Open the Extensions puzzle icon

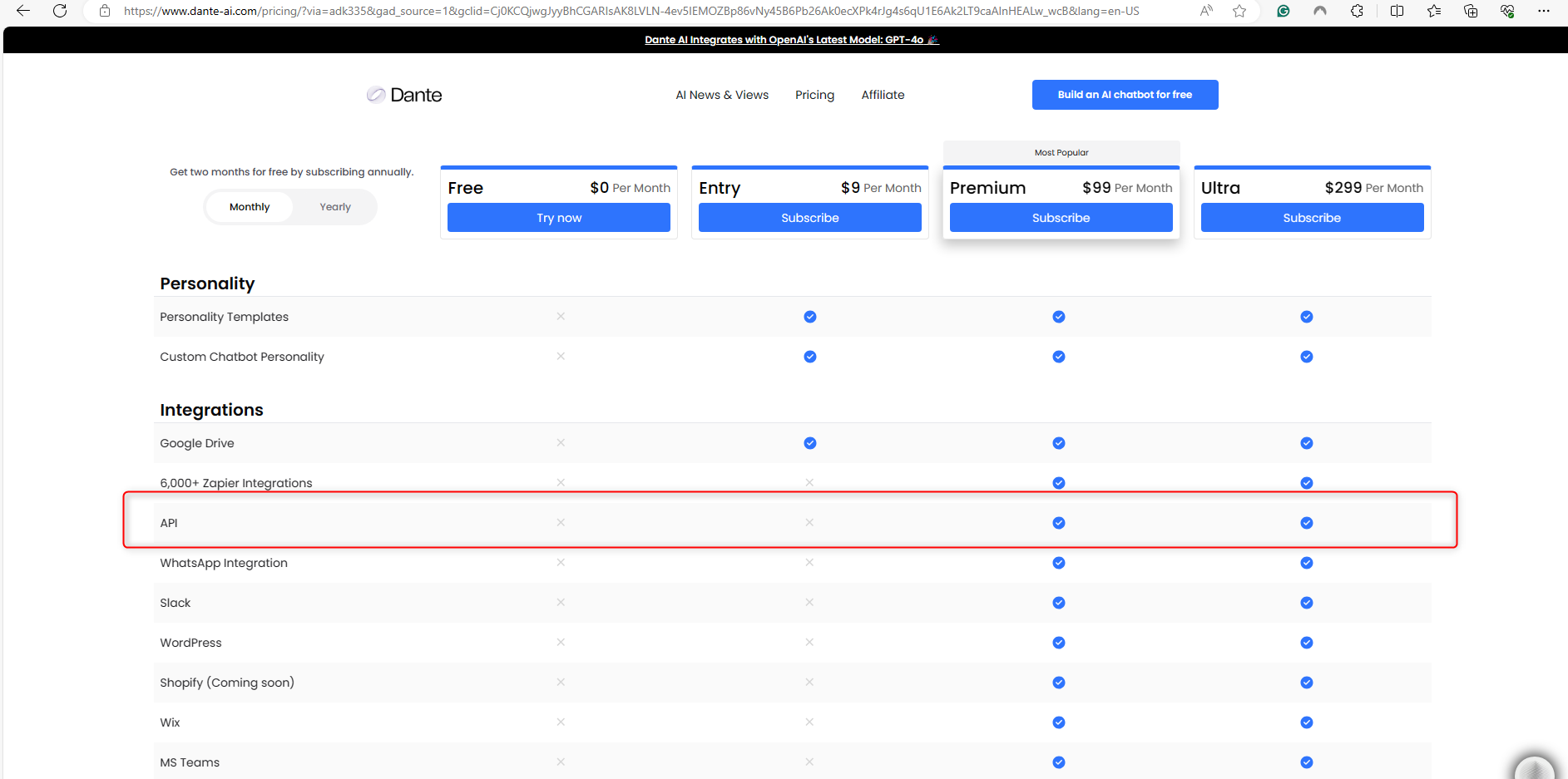click(1357, 11)
